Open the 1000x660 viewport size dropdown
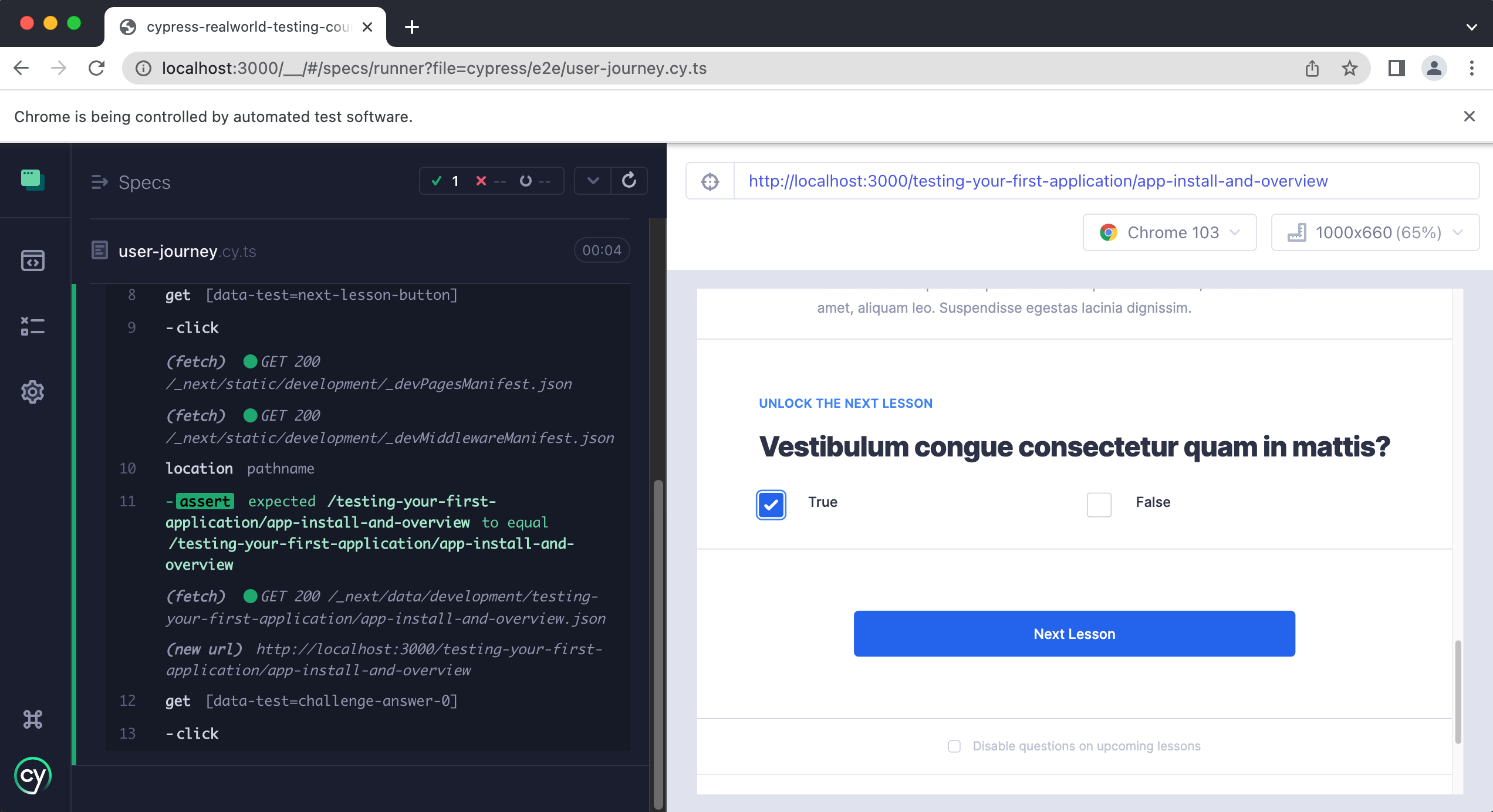Image resolution: width=1493 pixels, height=812 pixels. click(1374, 233)
